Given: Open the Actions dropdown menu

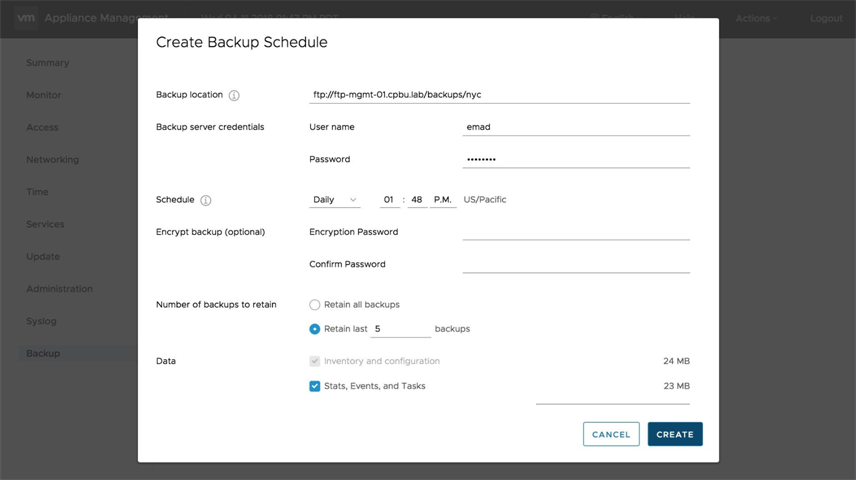Looking at the screenshot, I should tap(756, 18).
